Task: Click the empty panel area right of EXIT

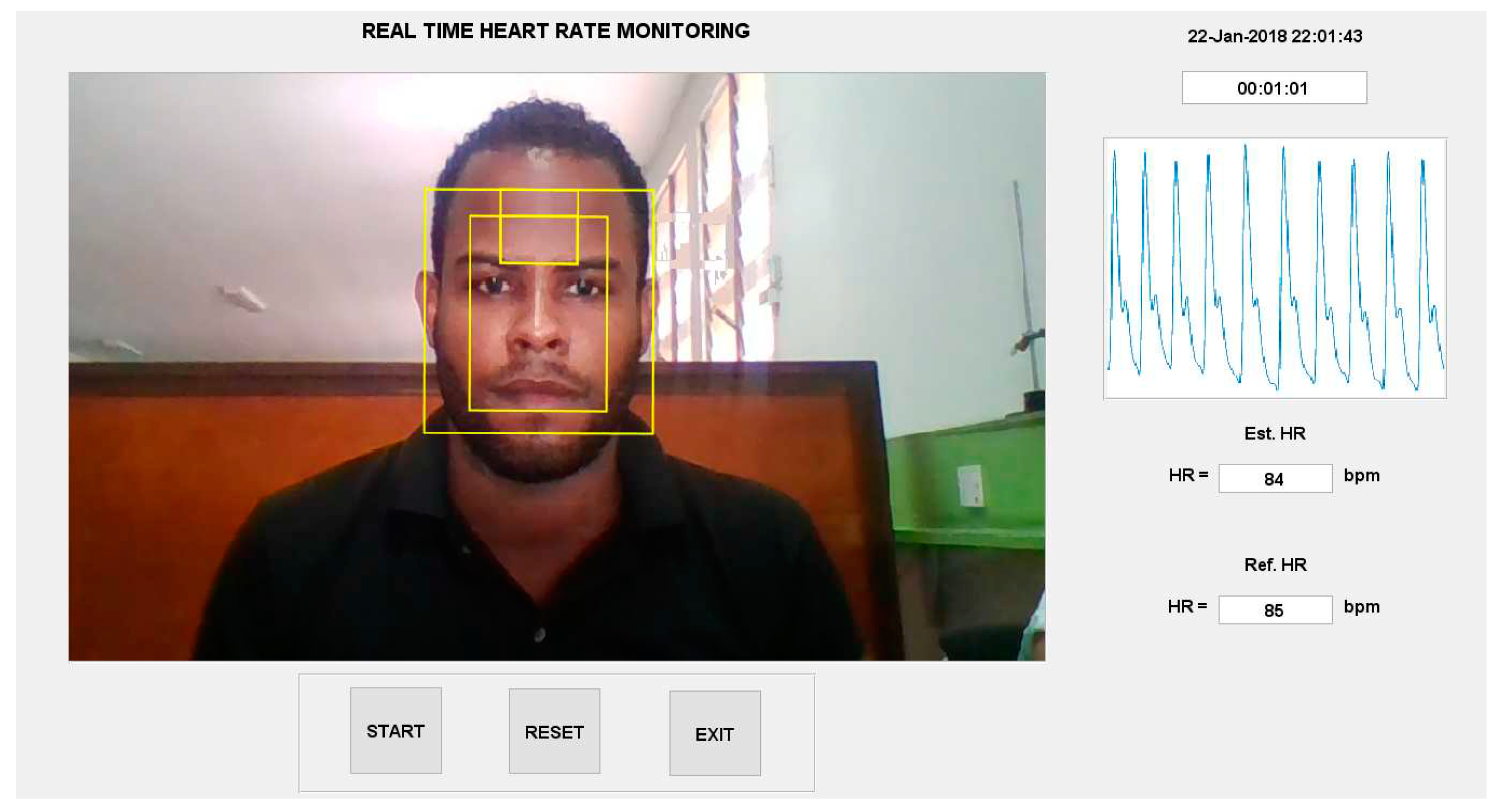Action: coord(787,733)
